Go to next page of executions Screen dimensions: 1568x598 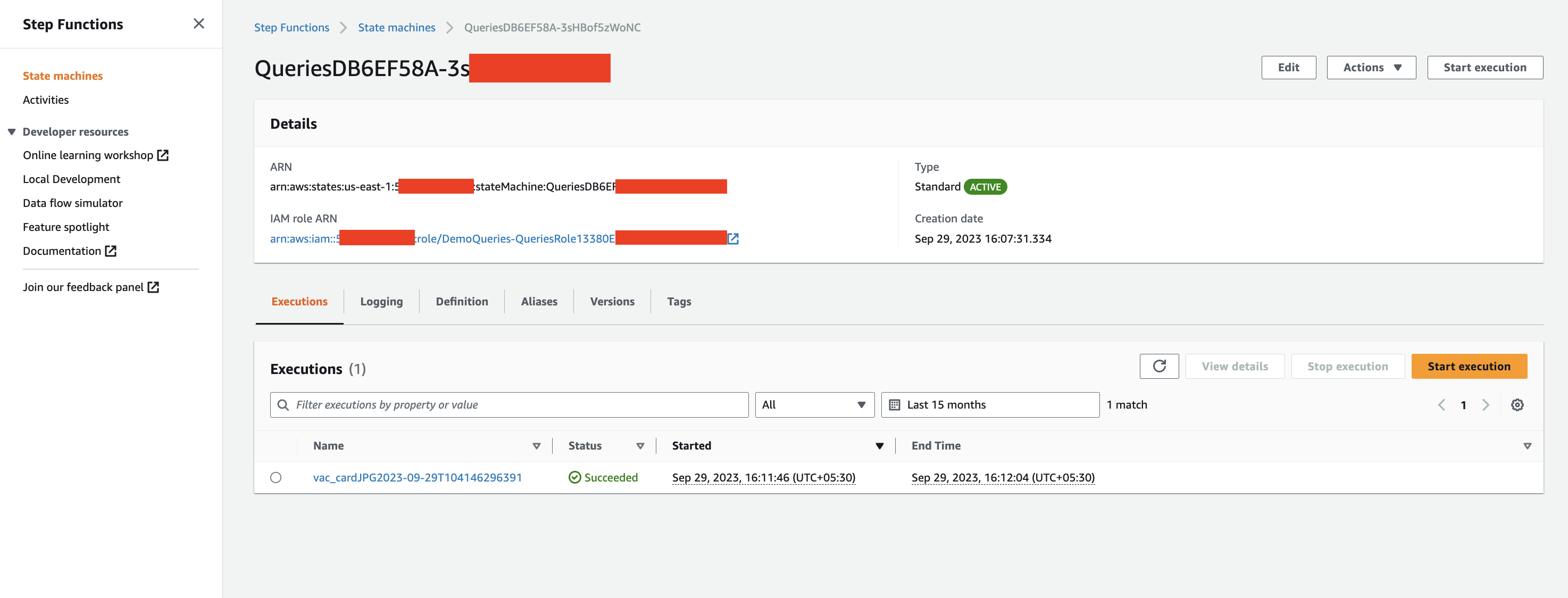[1485, 405]
